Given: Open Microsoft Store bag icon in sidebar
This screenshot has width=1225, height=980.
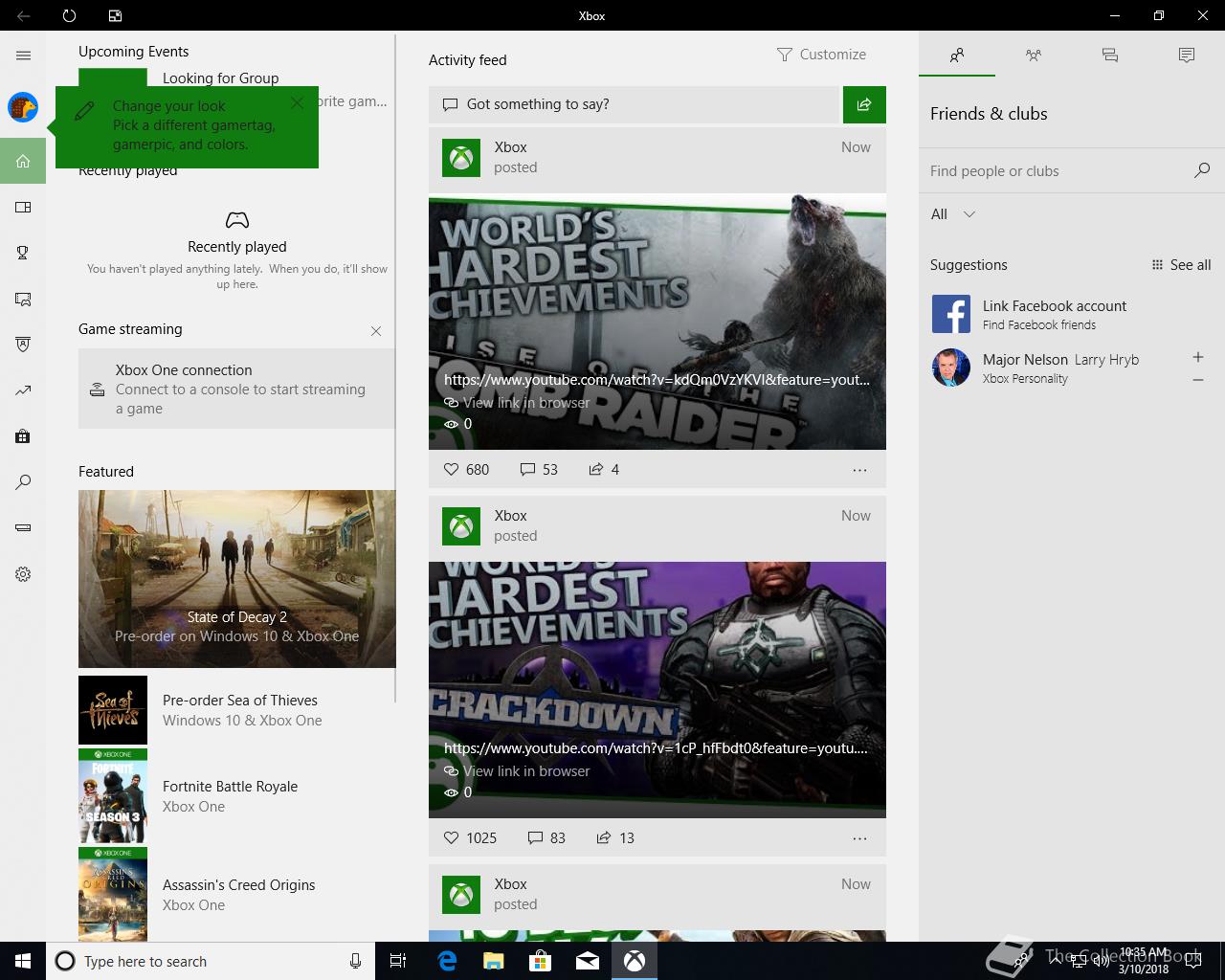Looking at the screenshot, I should tap(23, 436).
